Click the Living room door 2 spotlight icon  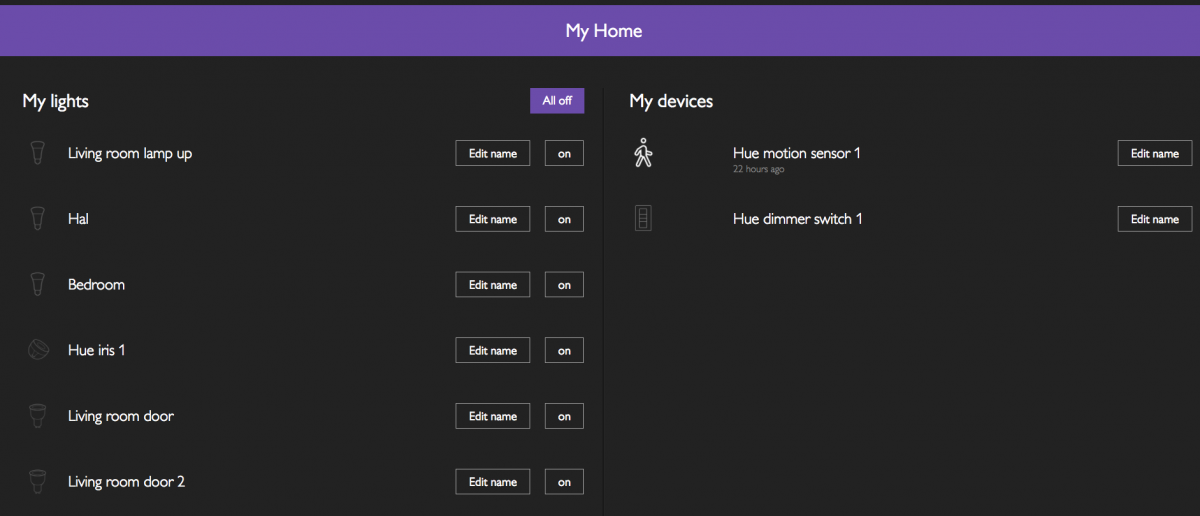tap(38, 482)
